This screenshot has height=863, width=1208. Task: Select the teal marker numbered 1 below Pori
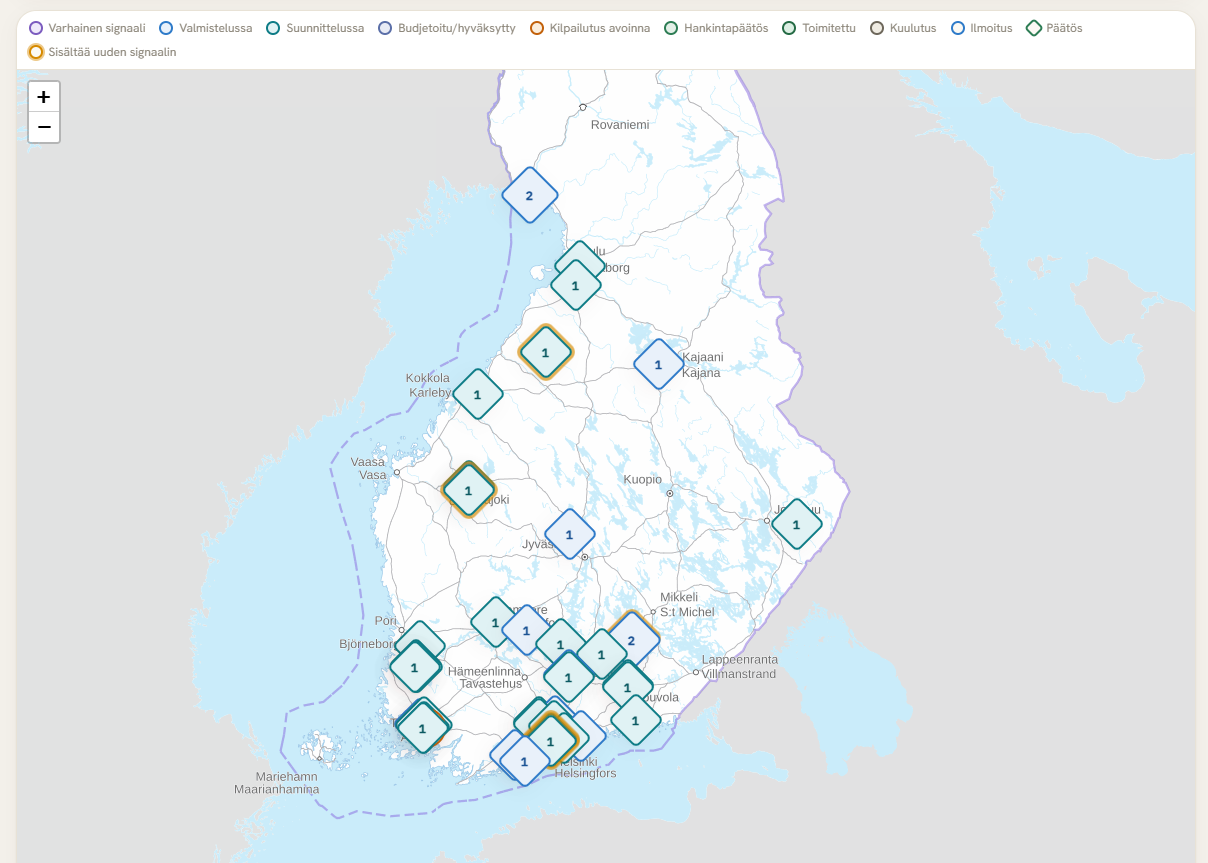[x=414, y=666]
